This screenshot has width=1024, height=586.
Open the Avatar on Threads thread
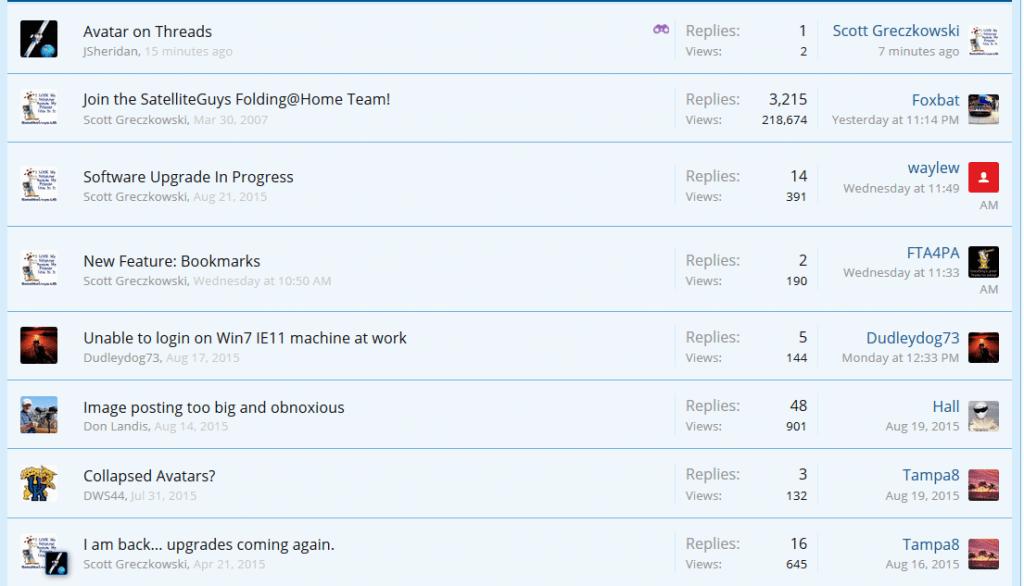coord(148,31)
